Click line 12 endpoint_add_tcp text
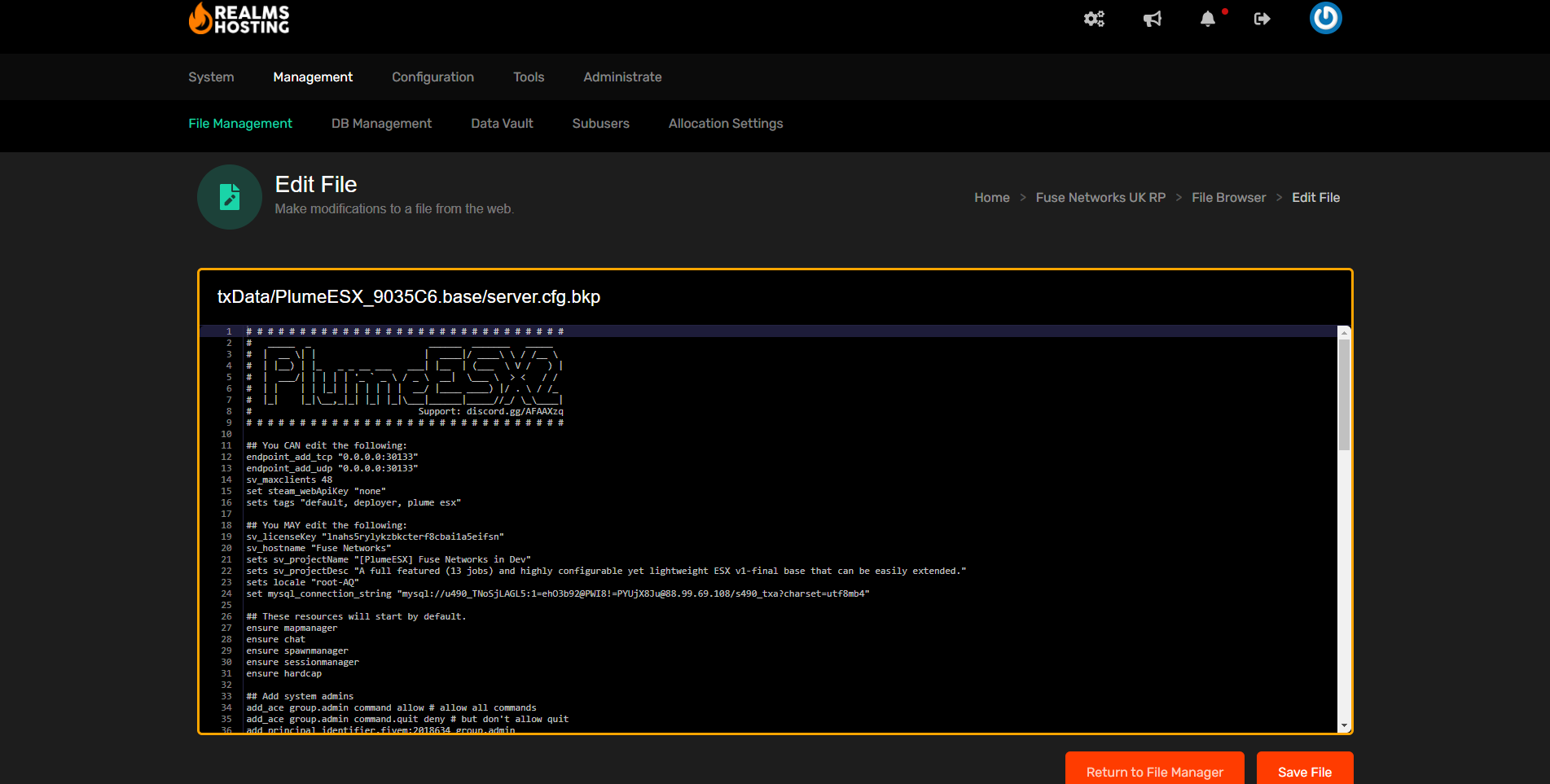Viewport: 1550px width, 784px height. coord(332,457)
